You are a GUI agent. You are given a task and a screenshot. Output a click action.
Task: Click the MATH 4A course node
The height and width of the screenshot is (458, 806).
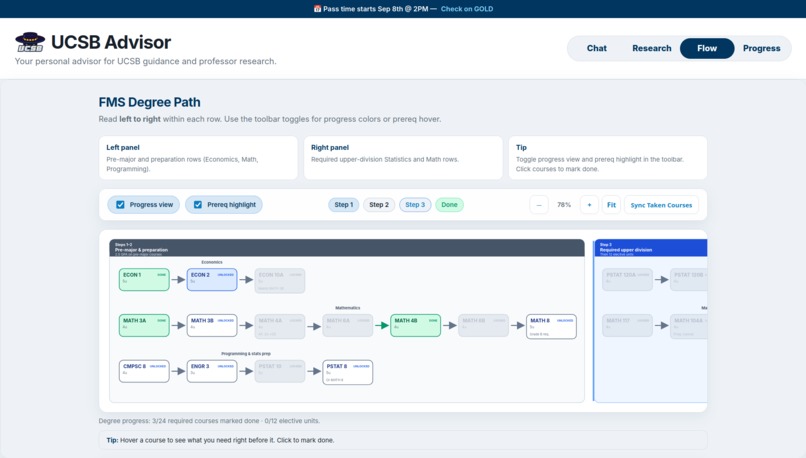click(280, 326)
